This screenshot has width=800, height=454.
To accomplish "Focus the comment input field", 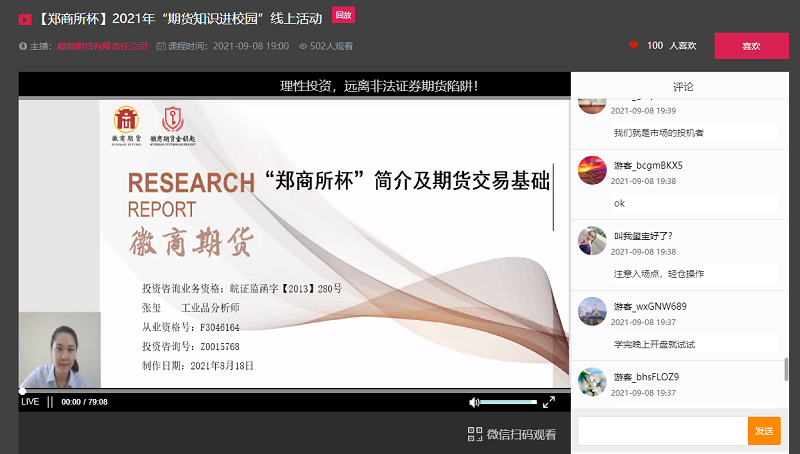I will [x=663, y=431].
